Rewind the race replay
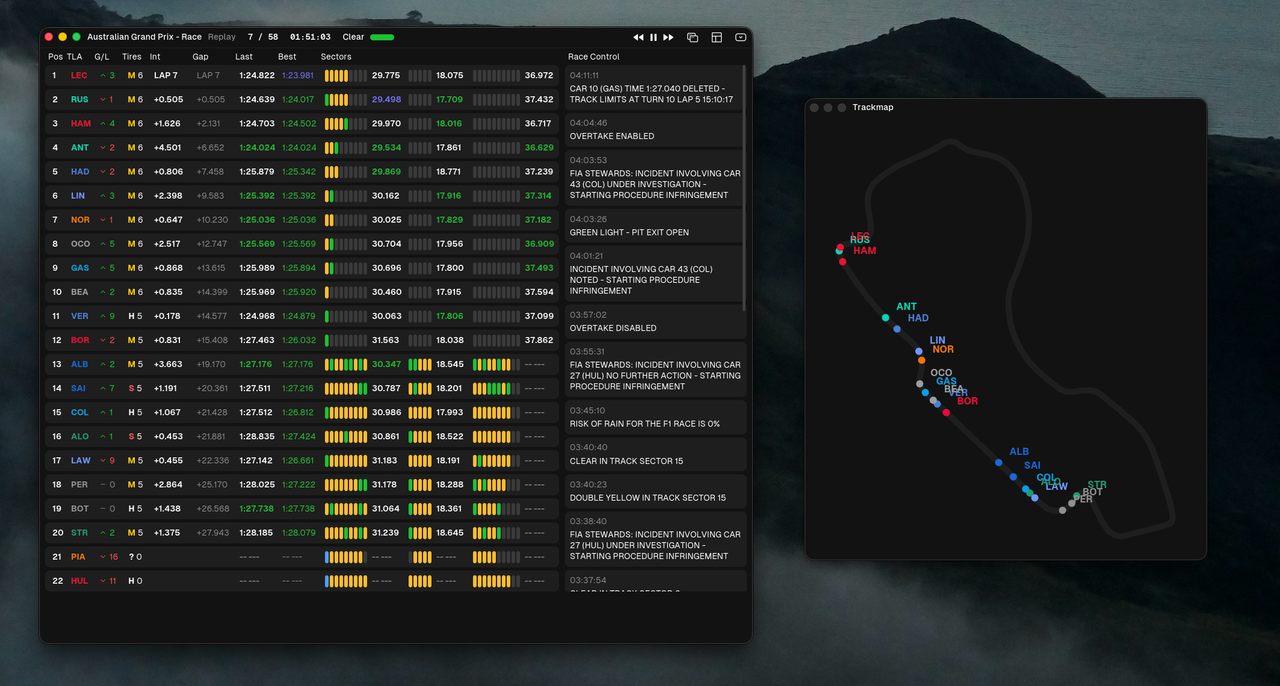This screenshot has height=686, width=1280. pos(638,37)
